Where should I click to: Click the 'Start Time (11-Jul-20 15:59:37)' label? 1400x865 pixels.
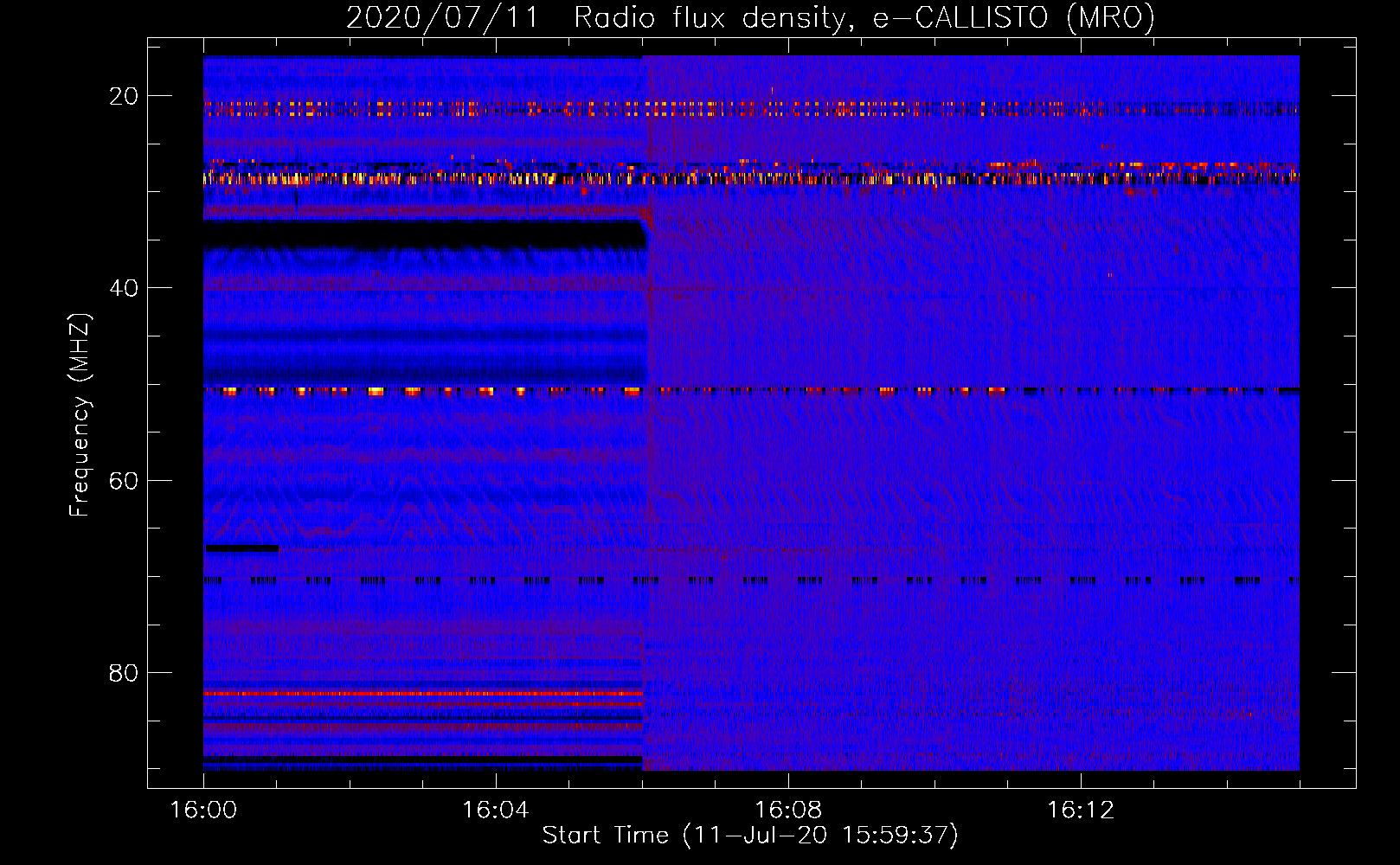click(750, 836)
